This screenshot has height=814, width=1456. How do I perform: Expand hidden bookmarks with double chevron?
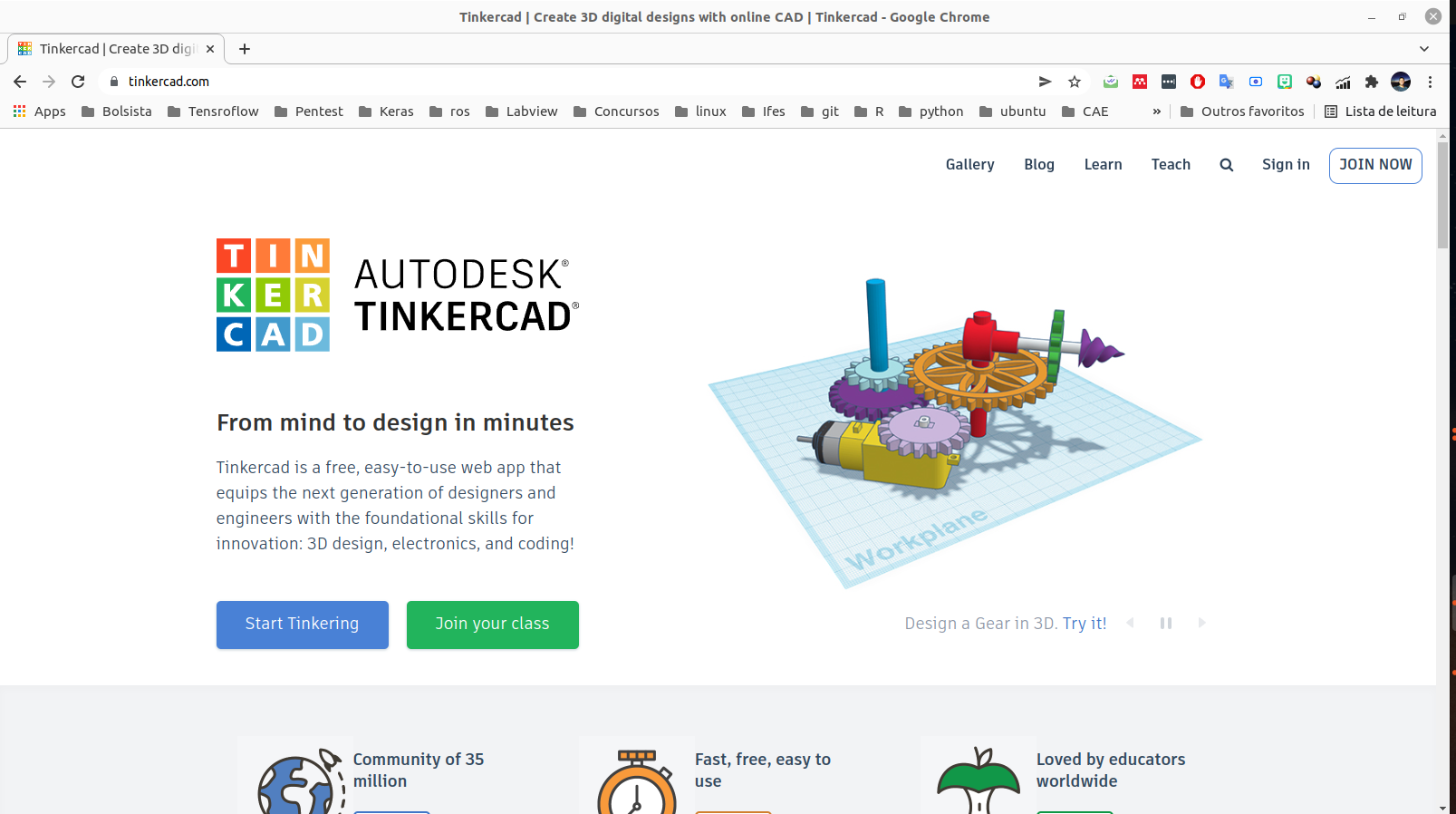(x=1157, y=111)
